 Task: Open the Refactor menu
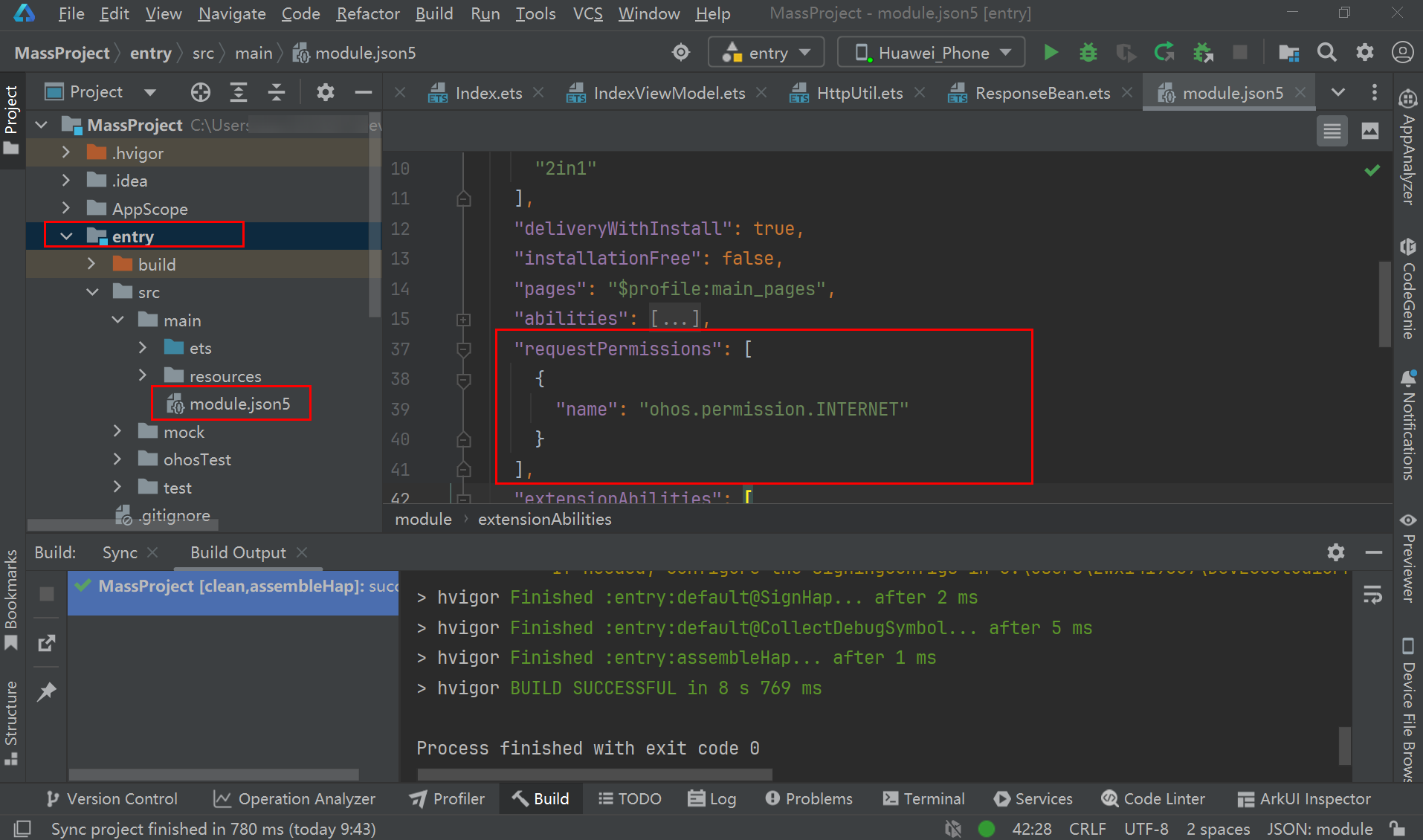[367, 13]
